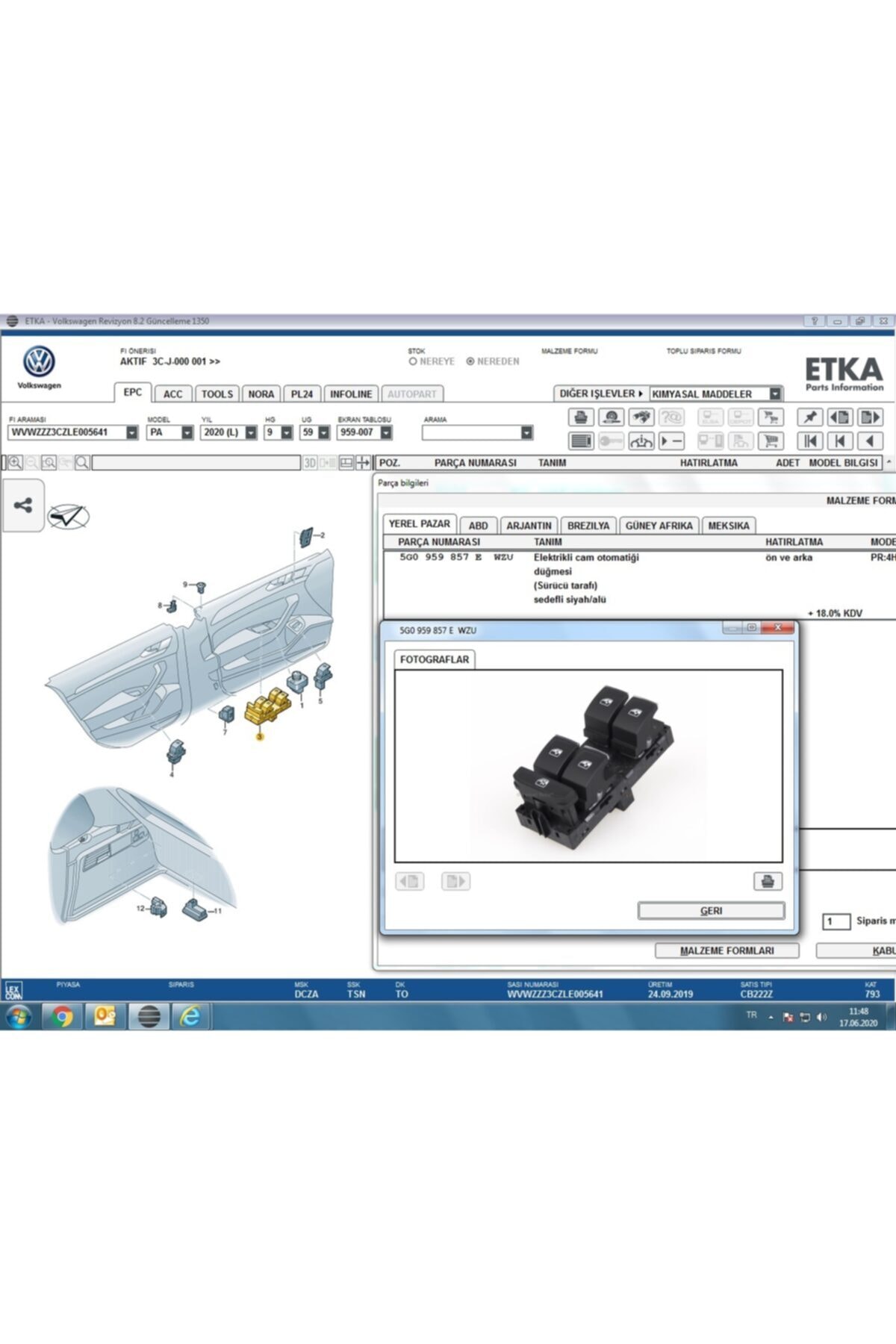Screen dimensions: 896x1344
Task: Toggle the 3D view button above the diagram
Action: click(x=310, y=463)
